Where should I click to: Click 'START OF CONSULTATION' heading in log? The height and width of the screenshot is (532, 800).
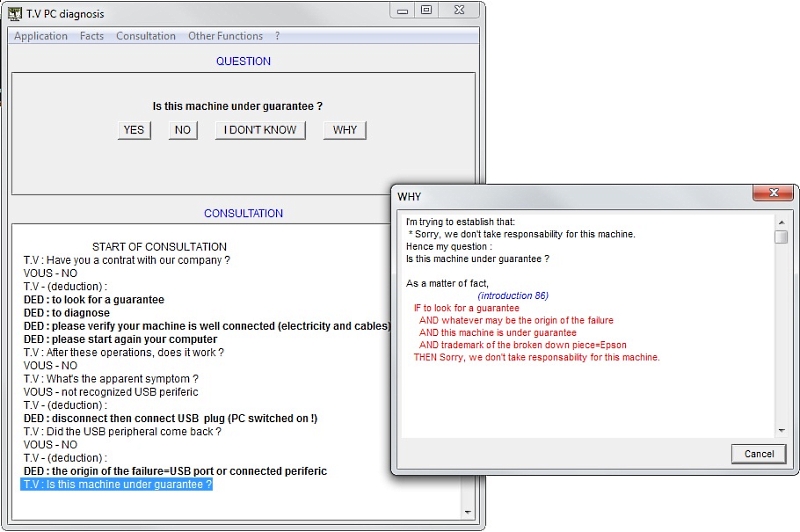159,247
